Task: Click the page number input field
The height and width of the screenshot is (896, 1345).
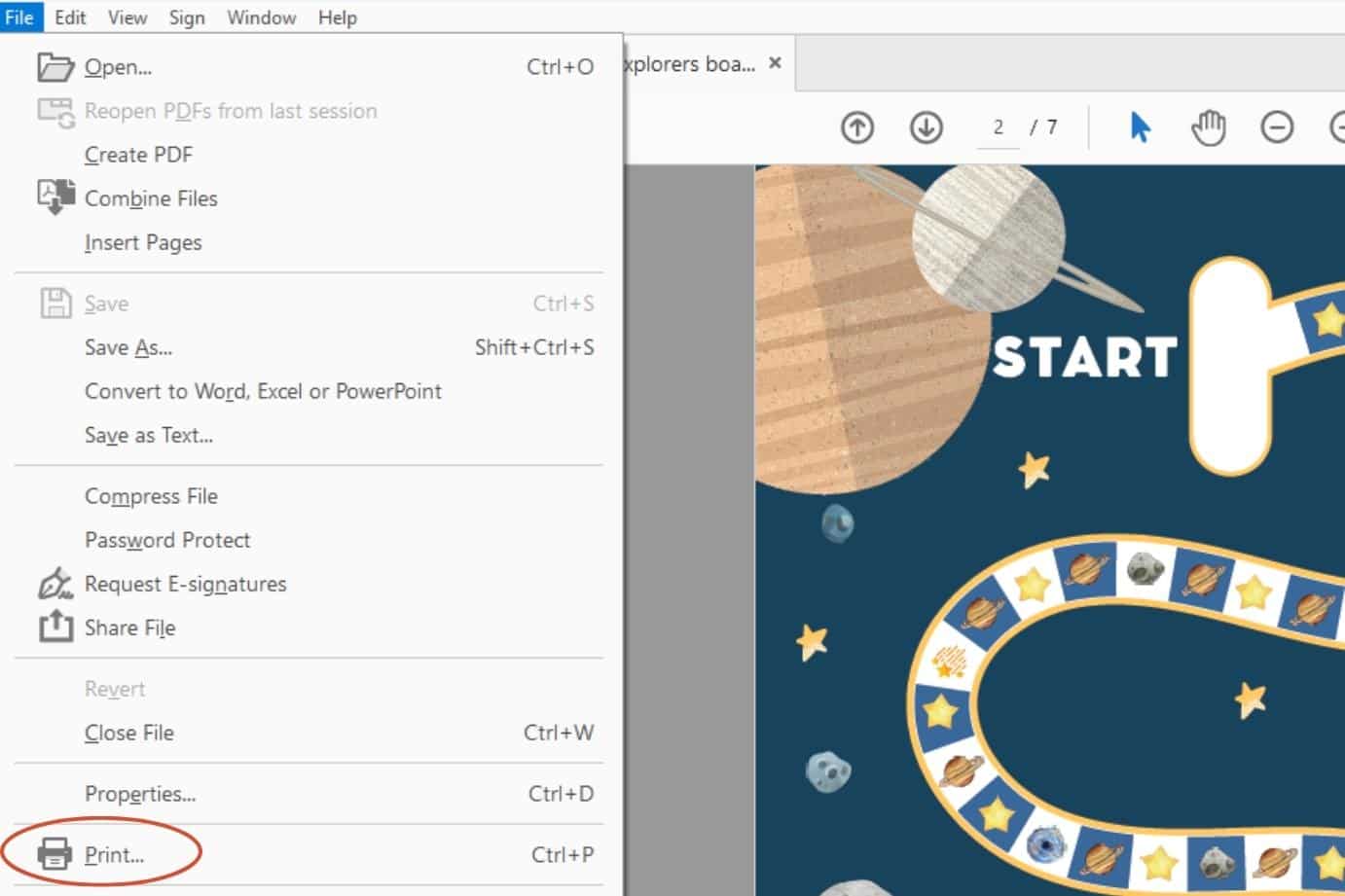Action: tap(996, 126)
